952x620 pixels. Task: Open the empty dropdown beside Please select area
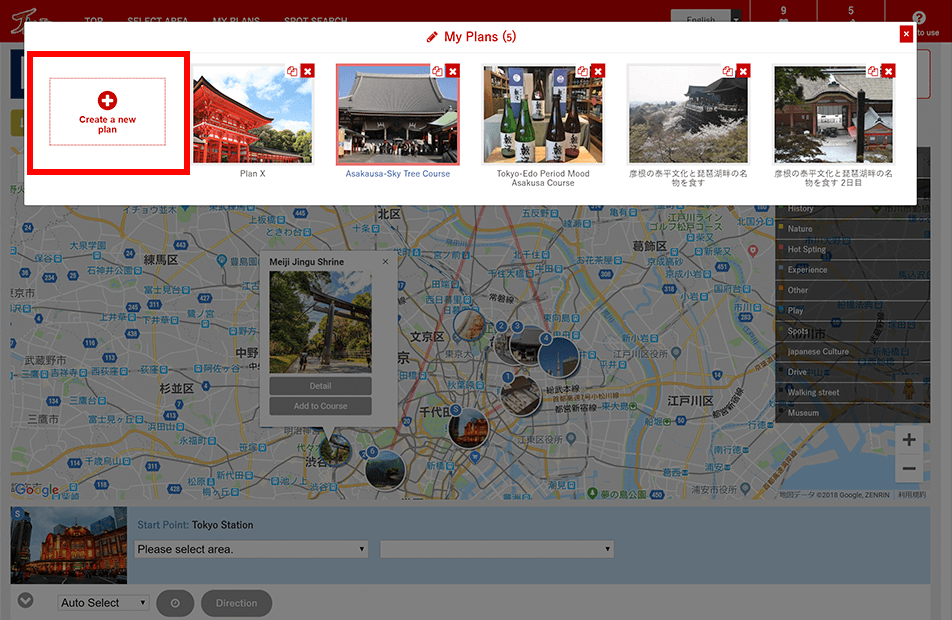click(x=497, y=549)
